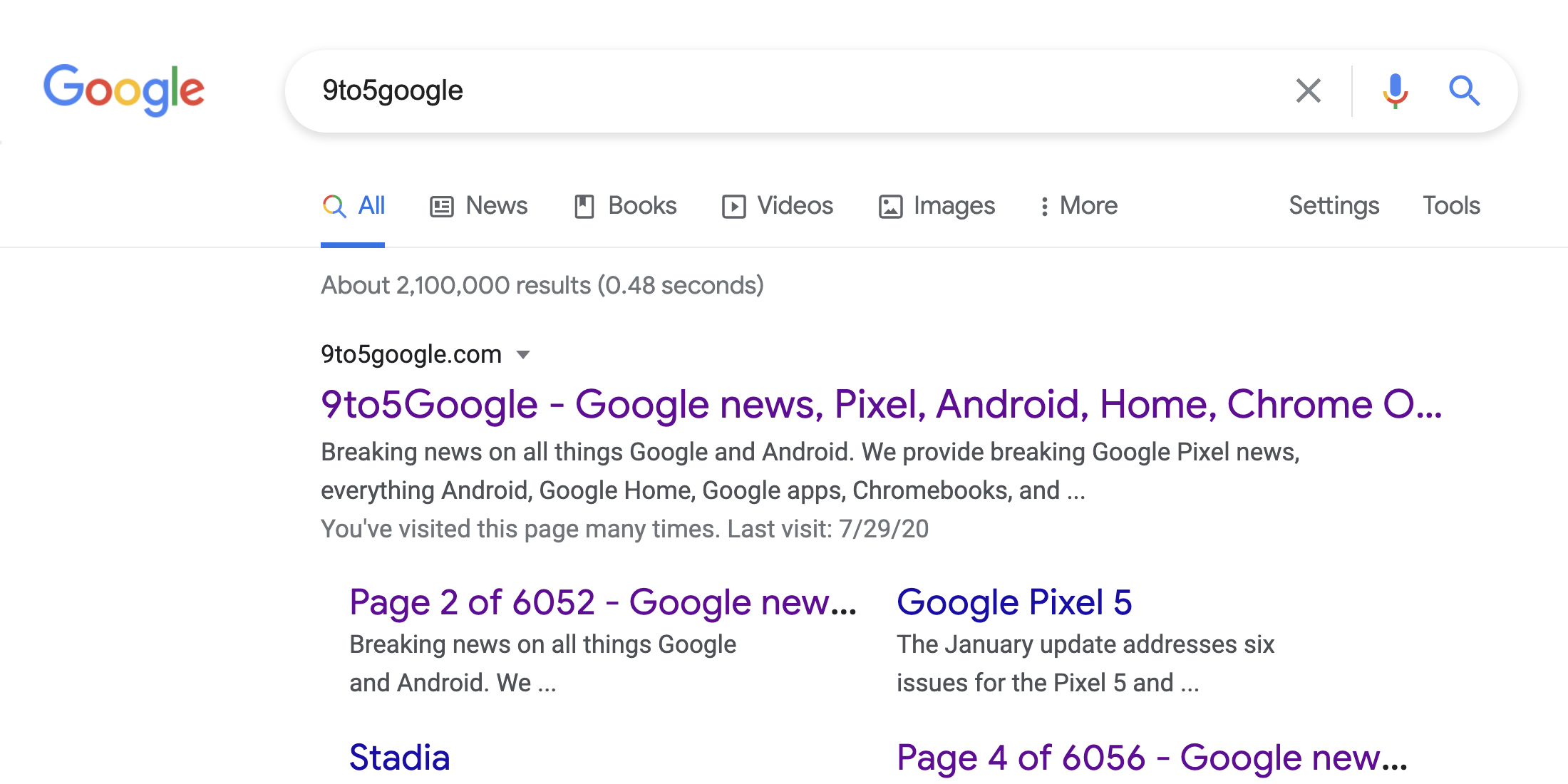Open the Tools options
This screenshot has height=784, width=1568.
click(1451, 206)
